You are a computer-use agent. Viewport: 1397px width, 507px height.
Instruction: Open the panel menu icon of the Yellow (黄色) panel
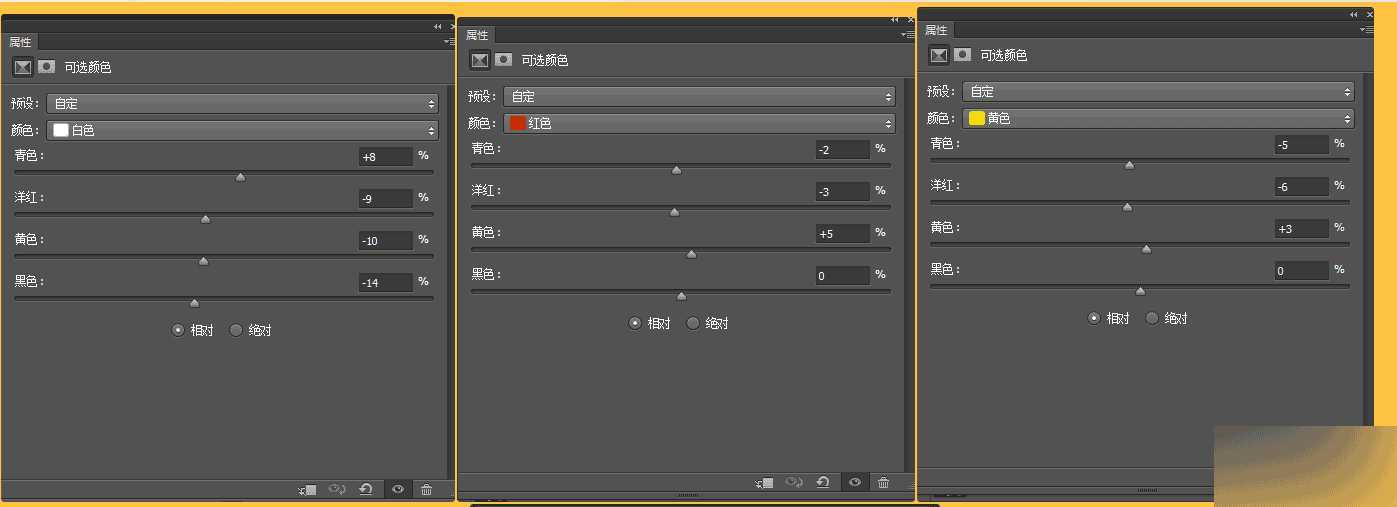[1366, 30]
